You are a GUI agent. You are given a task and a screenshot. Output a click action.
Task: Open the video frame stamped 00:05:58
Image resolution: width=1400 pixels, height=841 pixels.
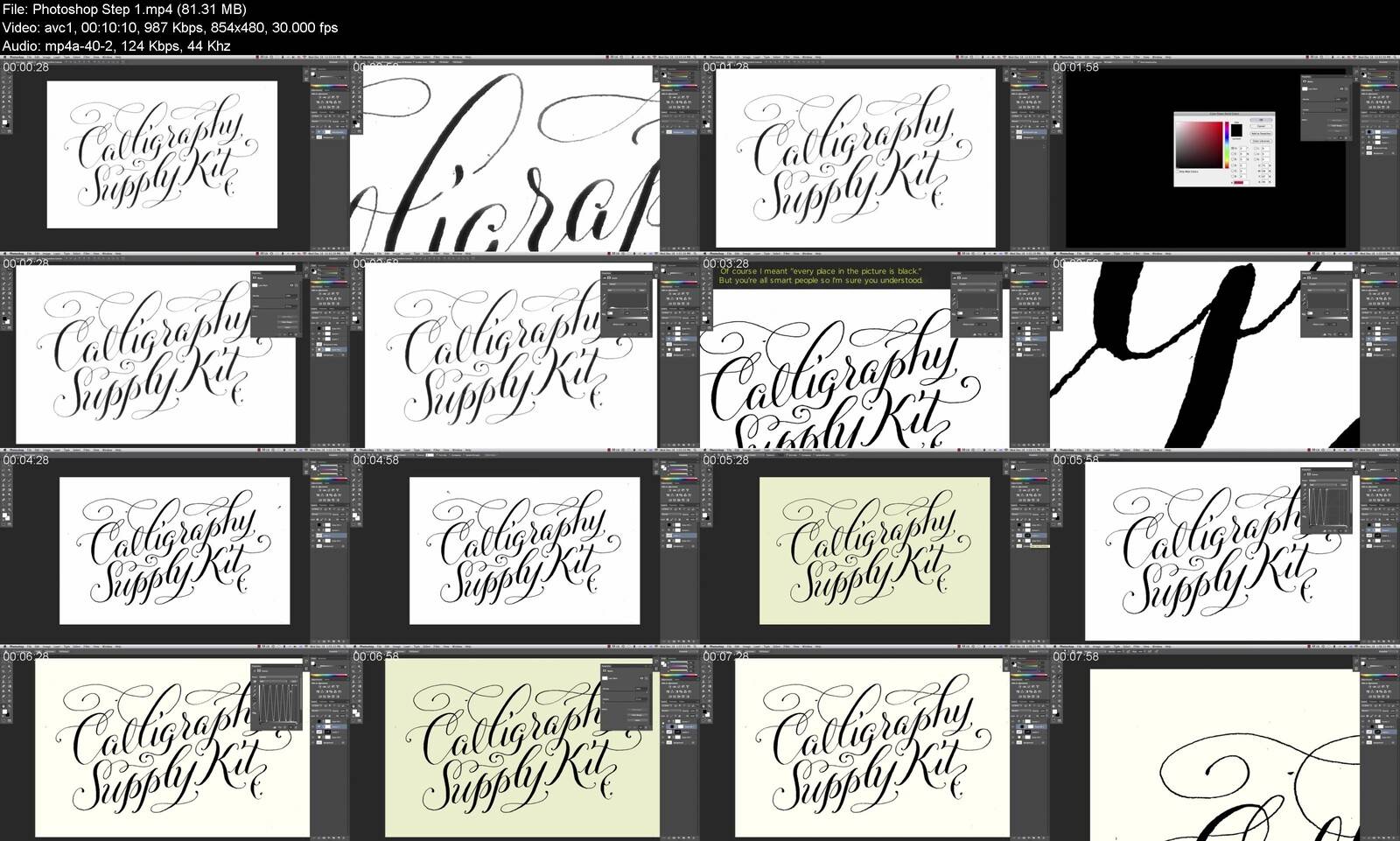(1225, 547)
